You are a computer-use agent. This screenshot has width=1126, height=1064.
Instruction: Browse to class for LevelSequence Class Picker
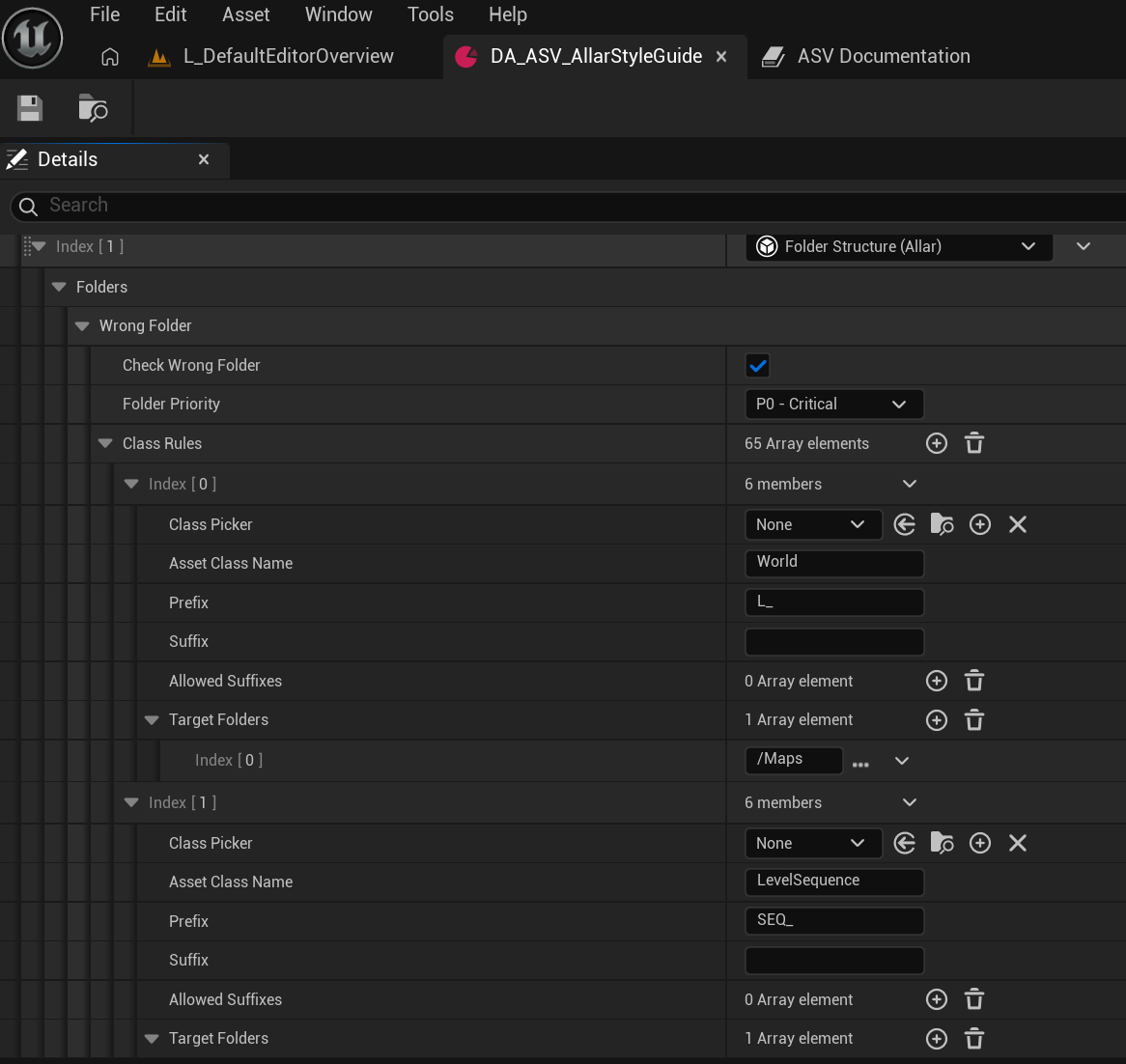click(943, 843)
